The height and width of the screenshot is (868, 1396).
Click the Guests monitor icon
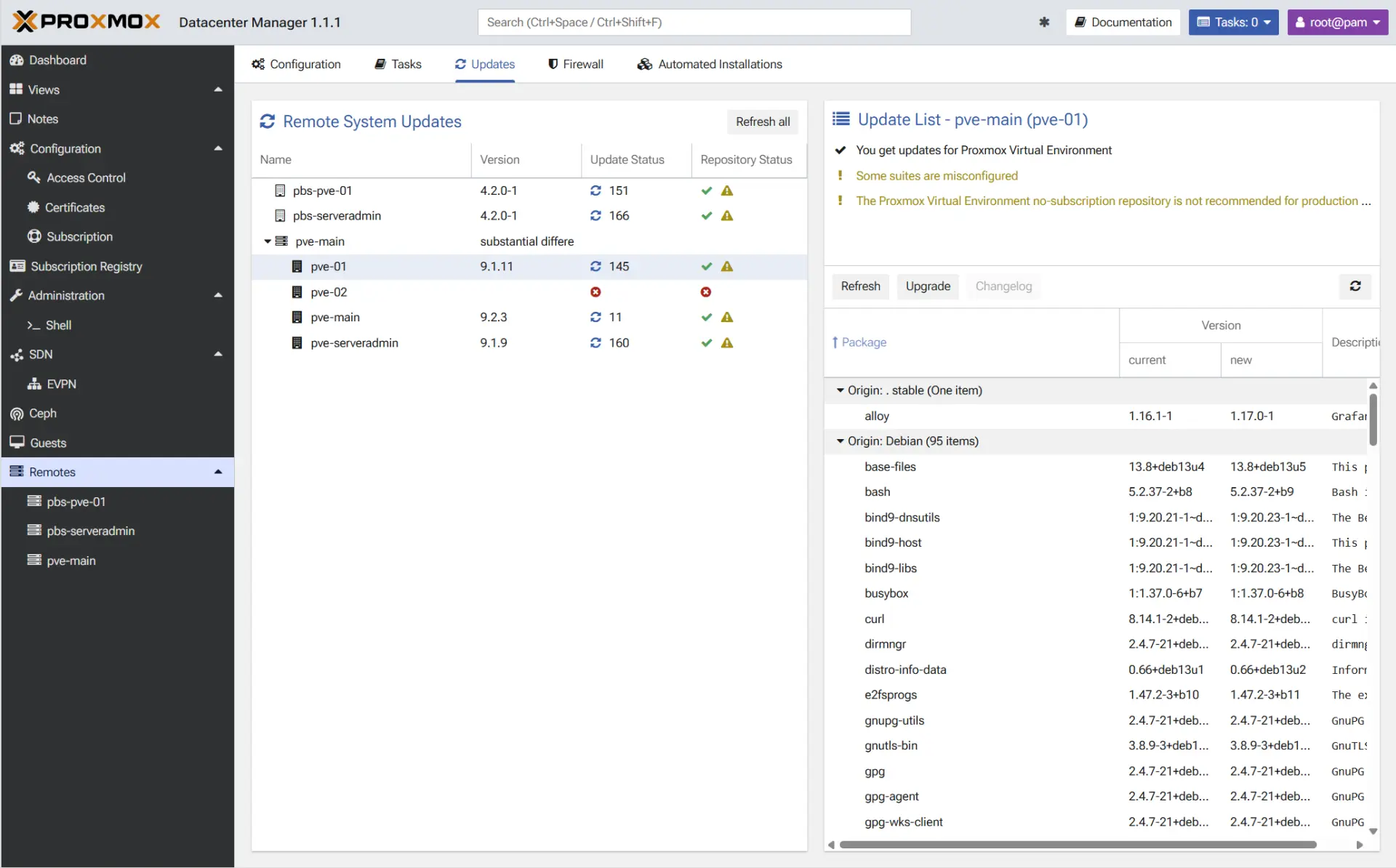pyautogui.click(x=17, y=443)
